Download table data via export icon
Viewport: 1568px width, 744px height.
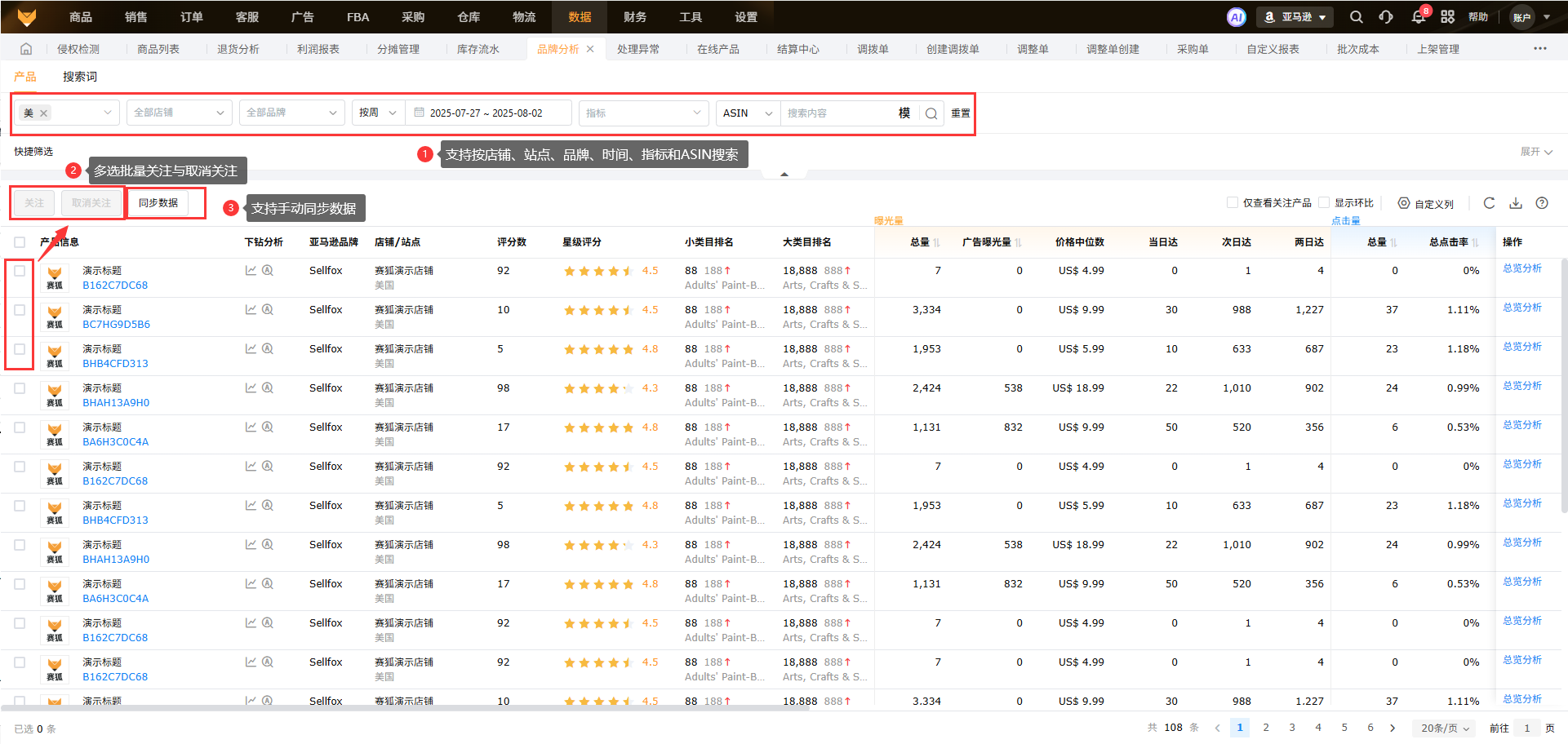point(1516,203)
